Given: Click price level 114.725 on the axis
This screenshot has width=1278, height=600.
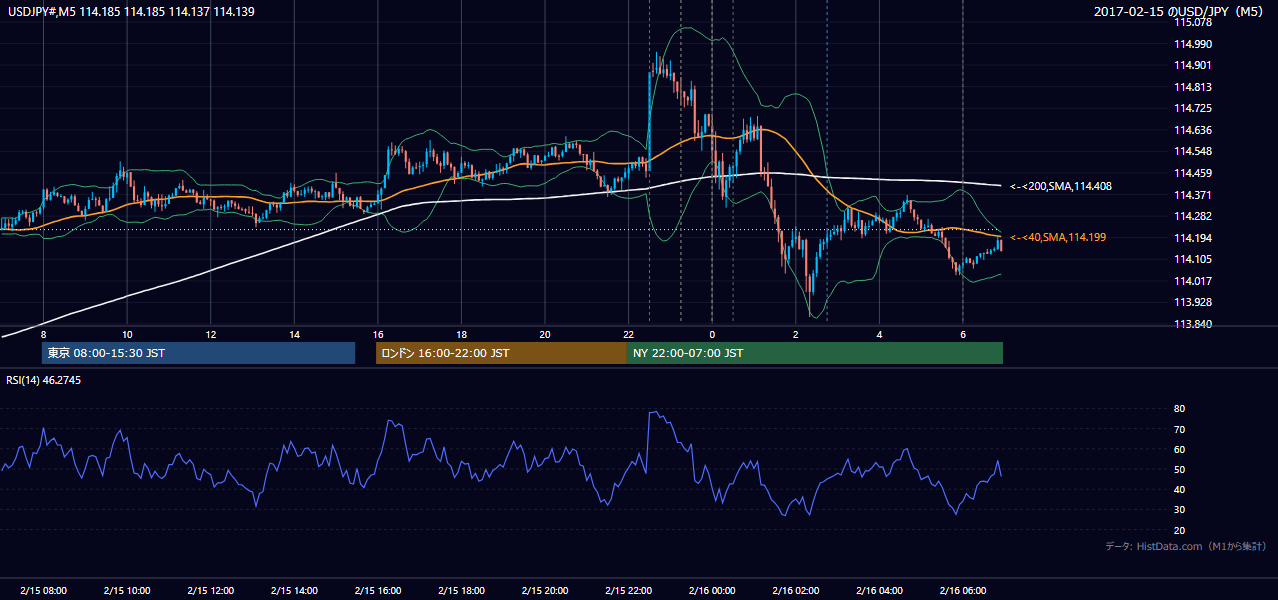Looking at the screenshot, I should point(1193,108).
